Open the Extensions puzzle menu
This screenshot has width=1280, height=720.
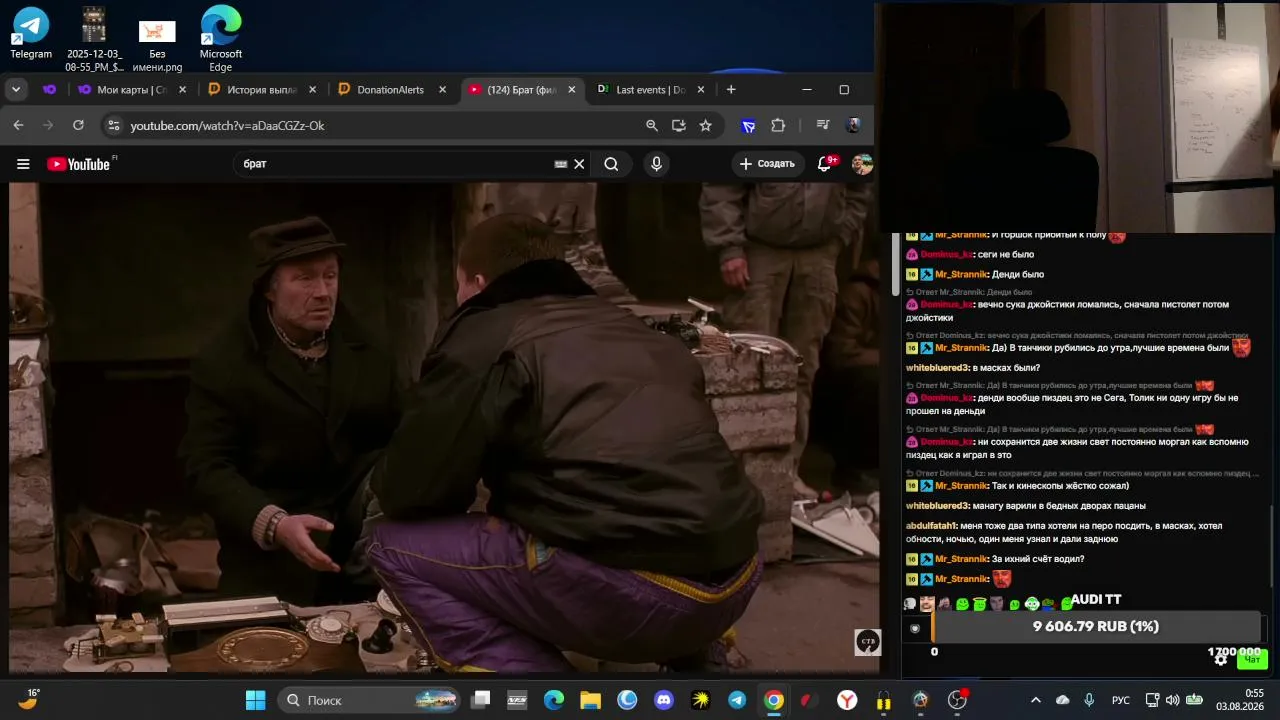pyautogui.click(x=778, y=125)
